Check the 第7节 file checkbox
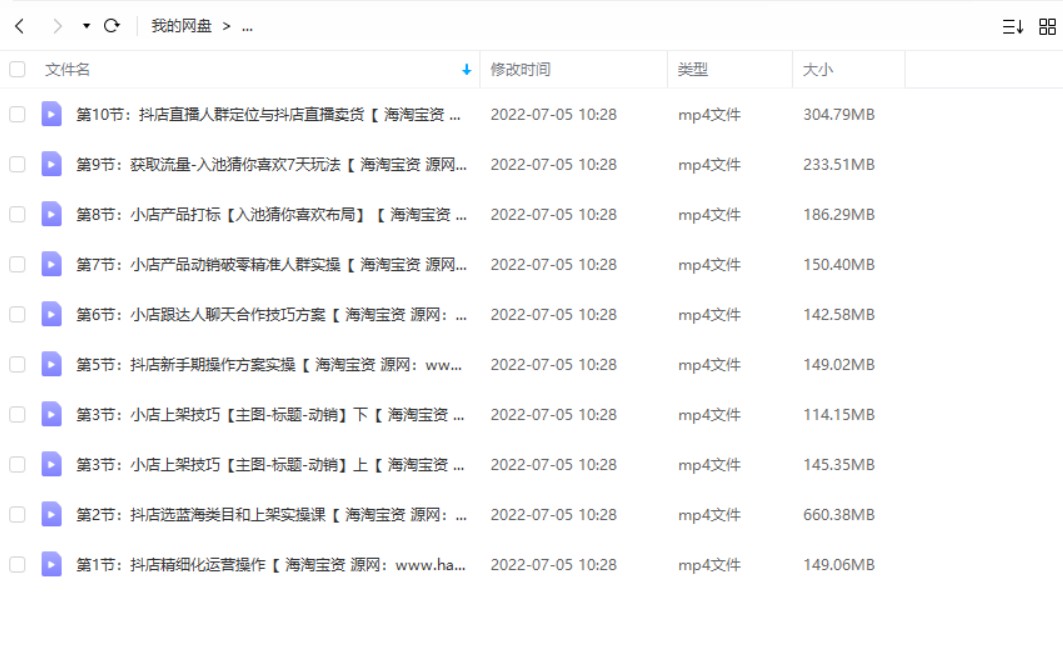This screenshot has height=654, width=1063. coord(18,264)
